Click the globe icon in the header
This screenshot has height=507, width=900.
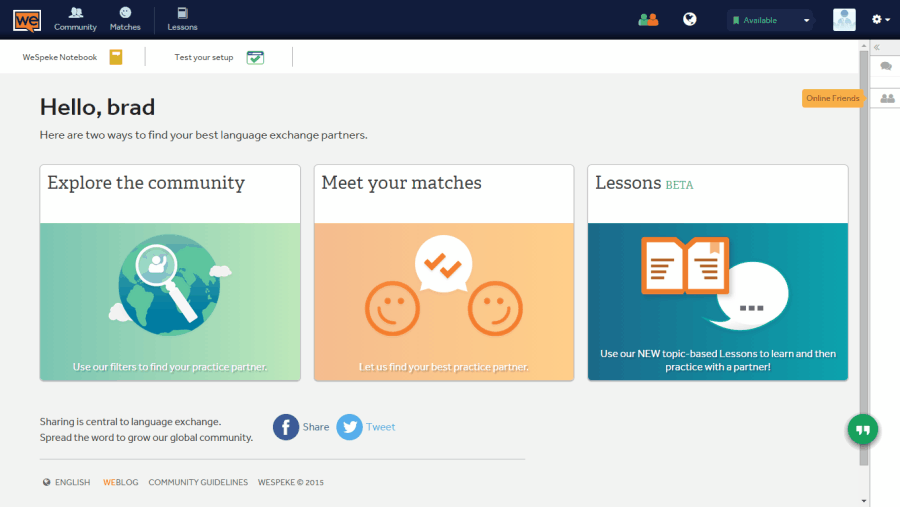point(689,20)
